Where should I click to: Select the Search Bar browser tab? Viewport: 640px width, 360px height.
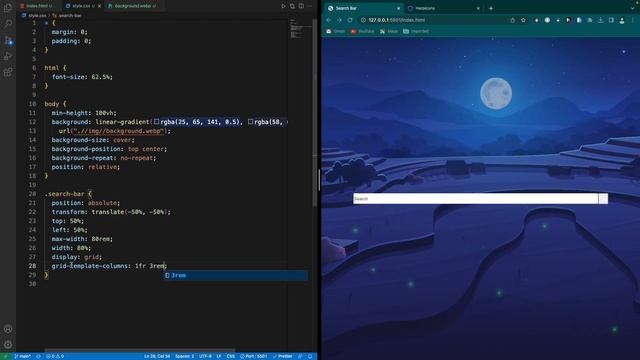pos(362,8)
